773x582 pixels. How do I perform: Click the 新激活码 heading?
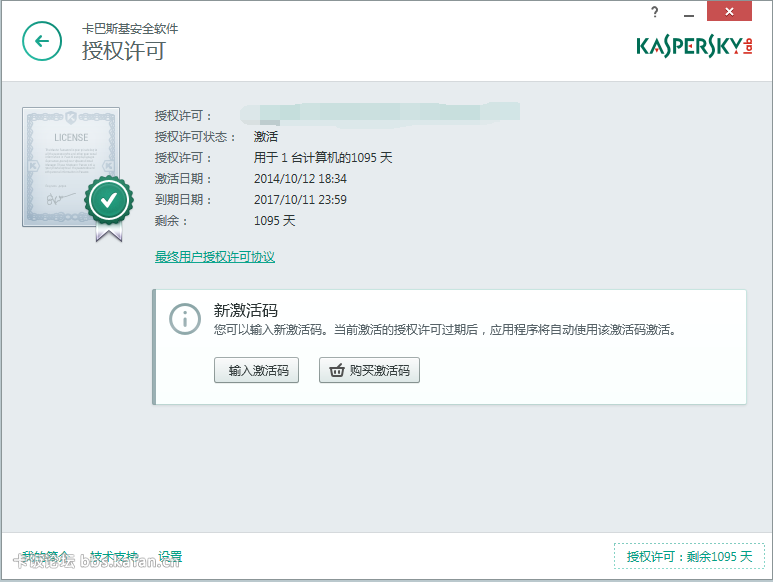click(x=246, y=310)
